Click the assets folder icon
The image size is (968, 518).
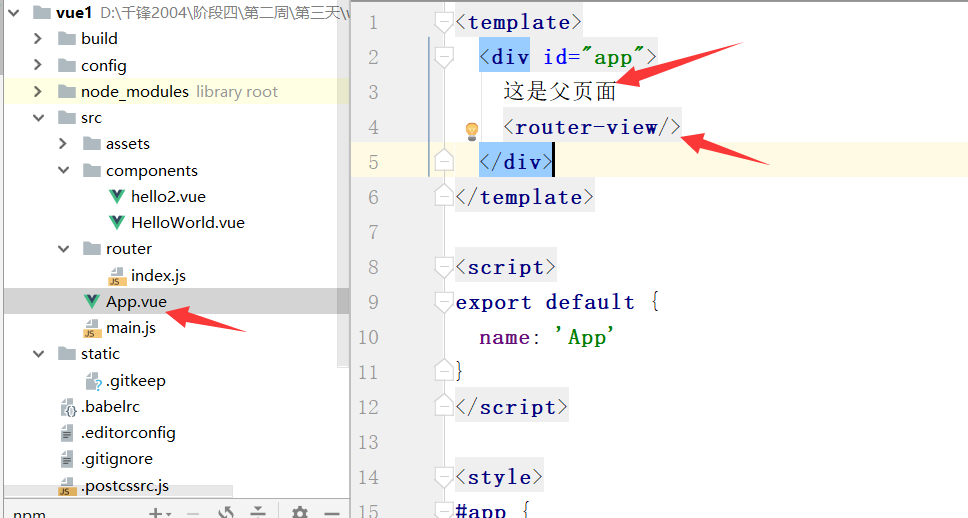click(x=92, y=144)
